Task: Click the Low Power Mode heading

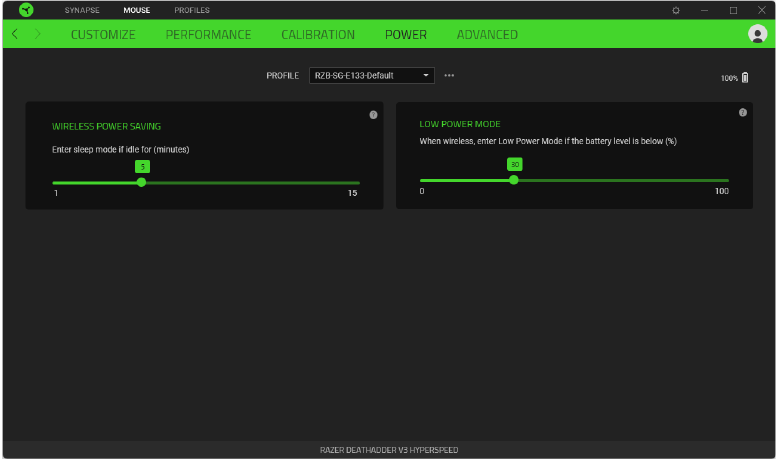Action: pos(460,124)
